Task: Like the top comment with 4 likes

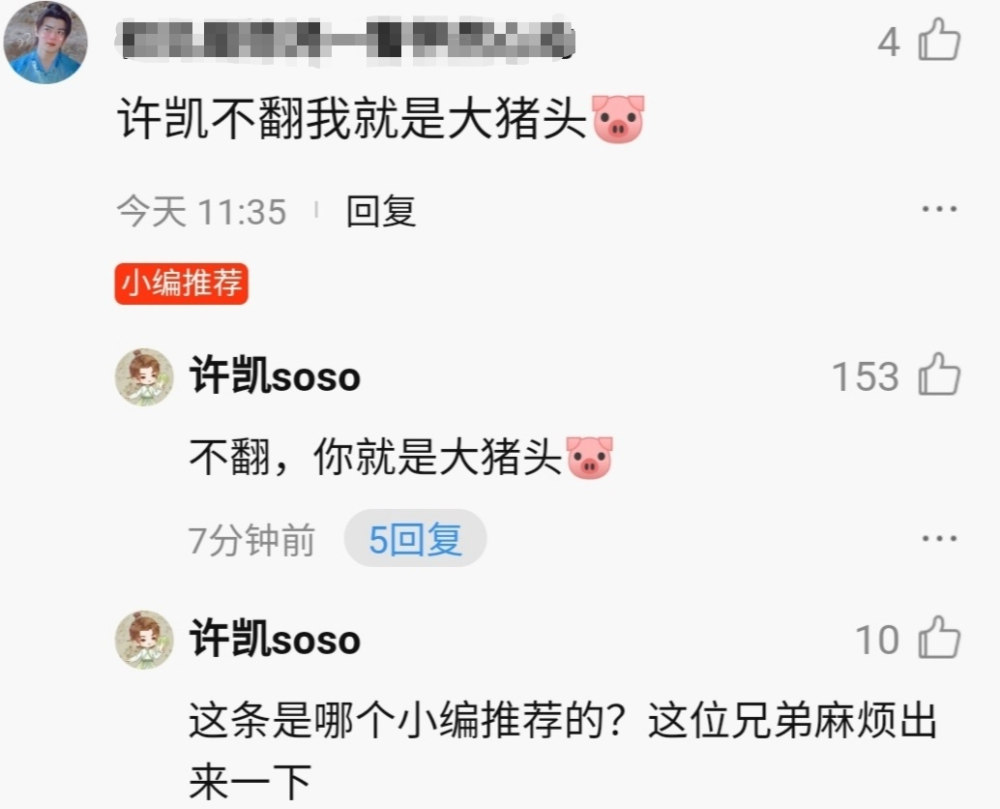Action: (939, 40)
